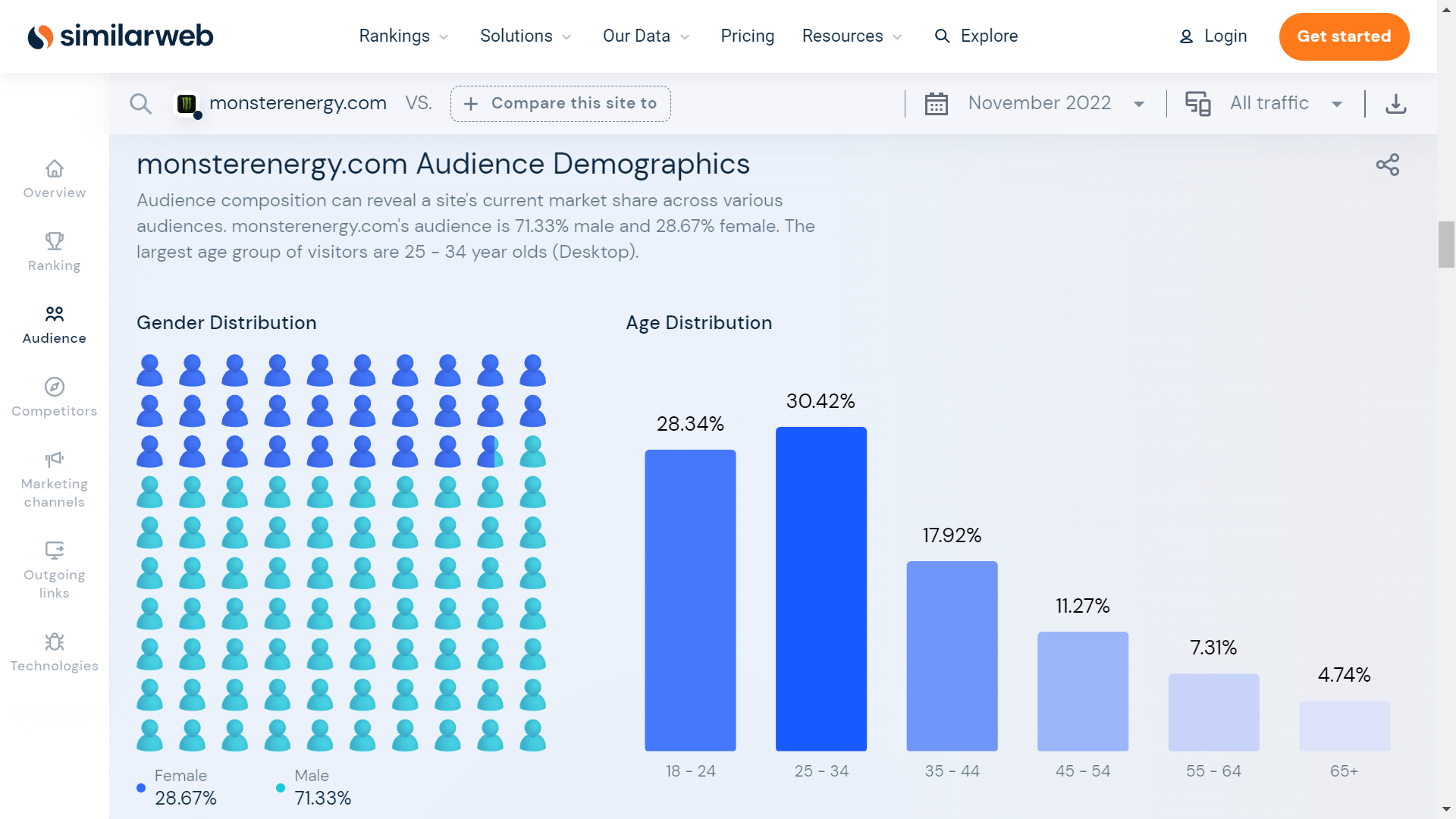
Task: Click the 28.34% value label
Action: tap(690, 424)
